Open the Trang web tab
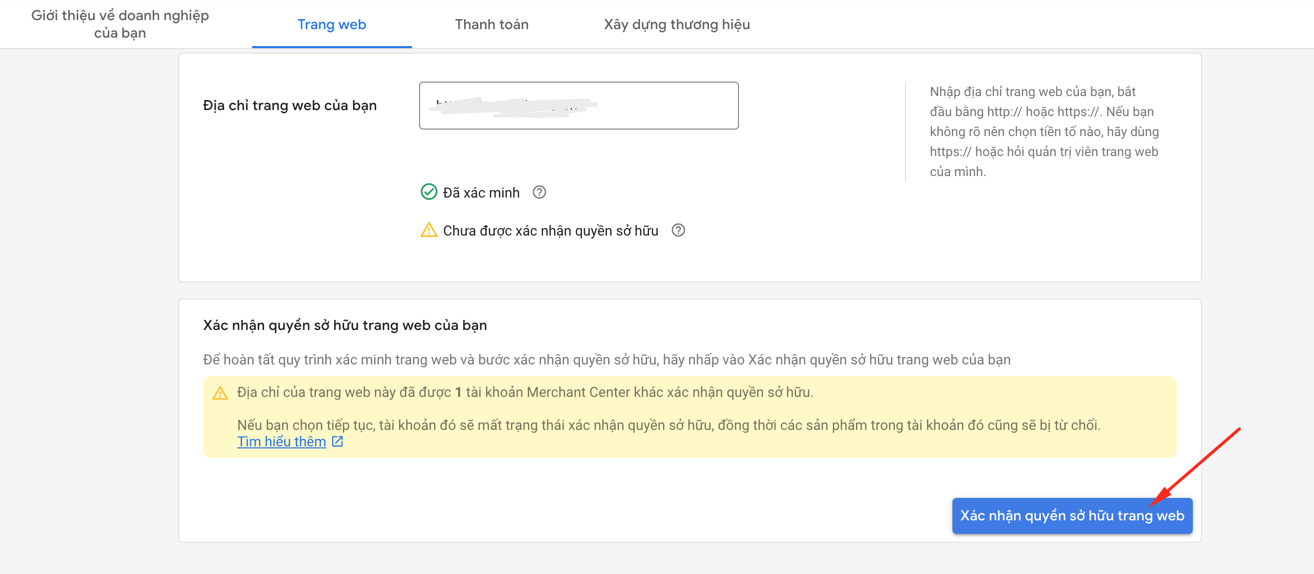The height and width of the screenshot is (574, 1314). (332, 24)
